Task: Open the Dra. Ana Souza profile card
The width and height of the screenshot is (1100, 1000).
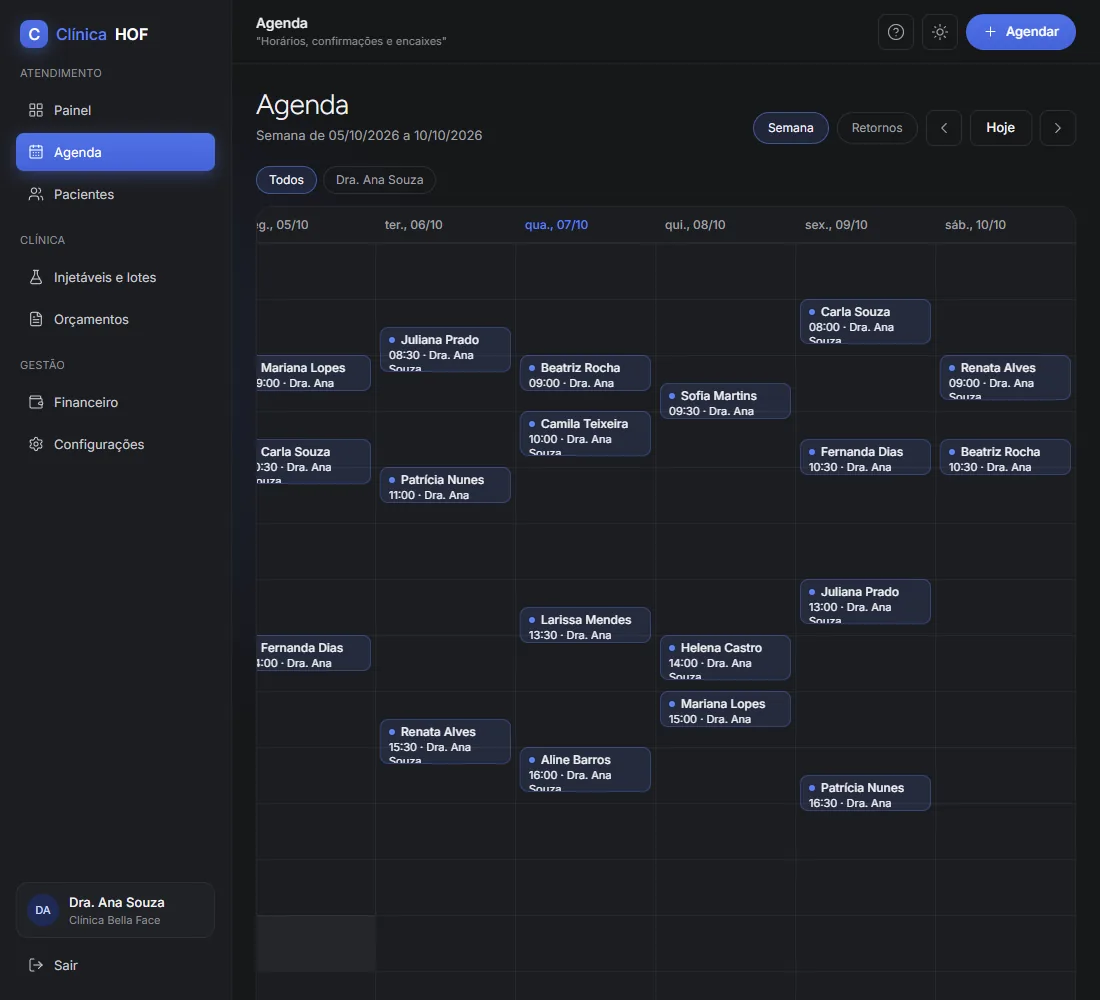Action: point(115,910)
